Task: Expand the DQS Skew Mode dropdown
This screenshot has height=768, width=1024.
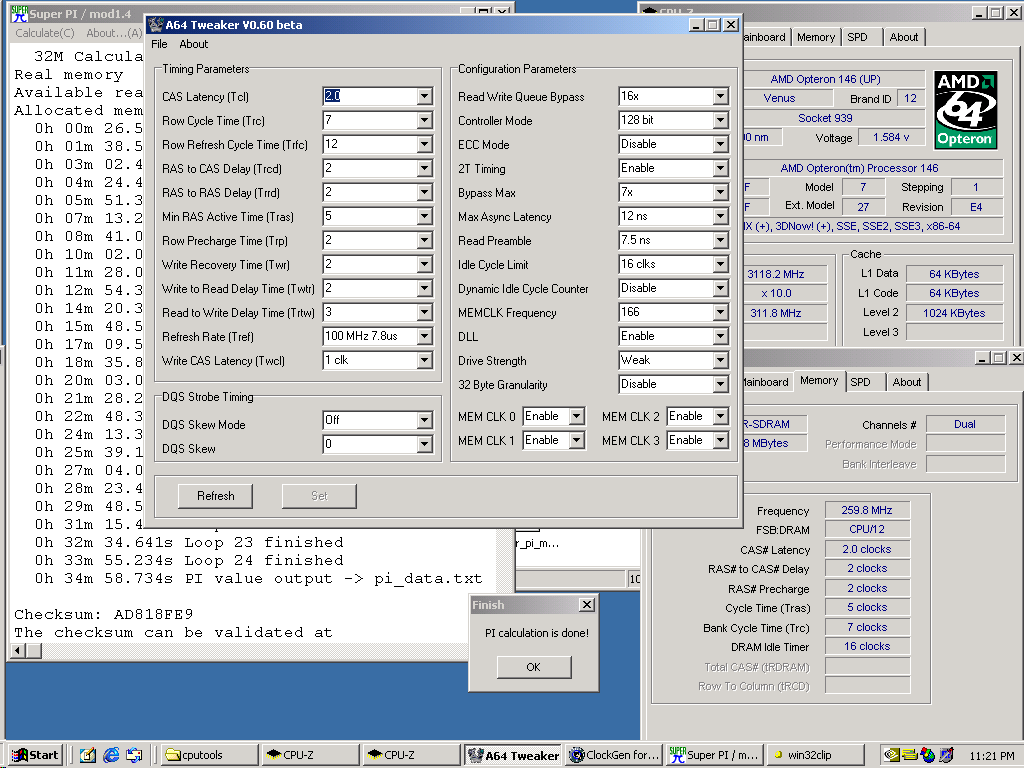Action: 424,420
